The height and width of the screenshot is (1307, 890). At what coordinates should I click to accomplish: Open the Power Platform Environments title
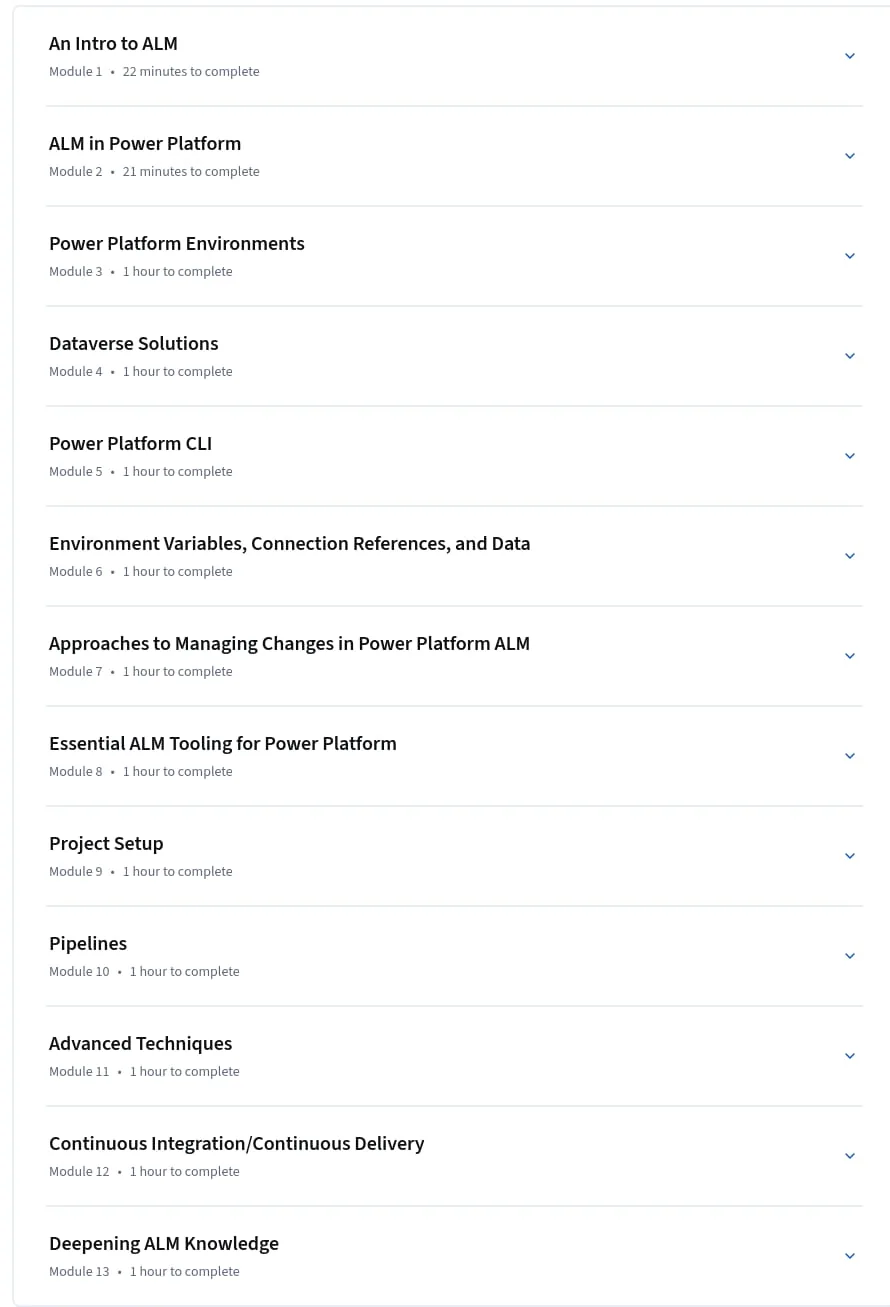(x=177, y=244)
